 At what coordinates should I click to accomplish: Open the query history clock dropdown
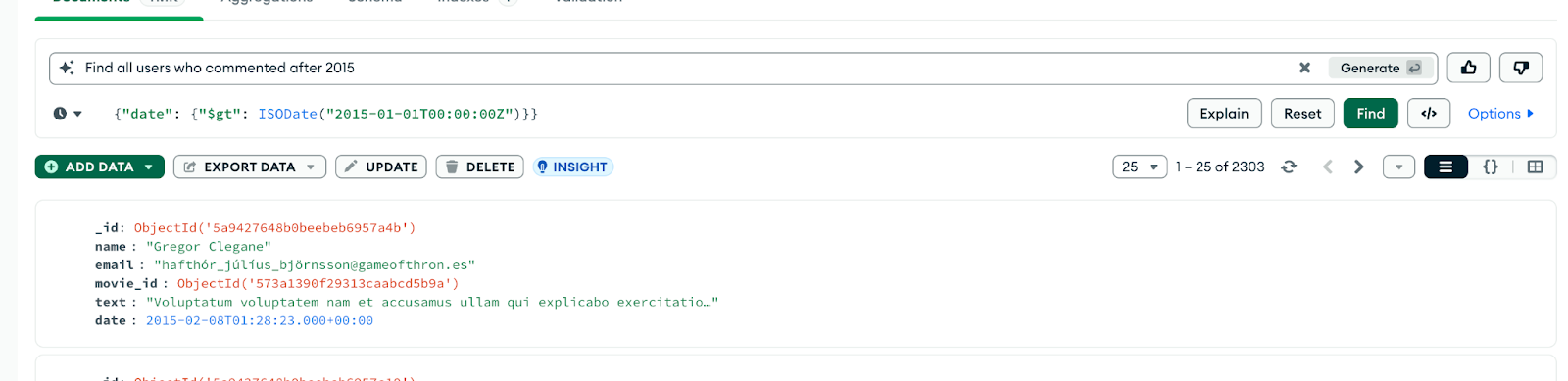point(68,114)
